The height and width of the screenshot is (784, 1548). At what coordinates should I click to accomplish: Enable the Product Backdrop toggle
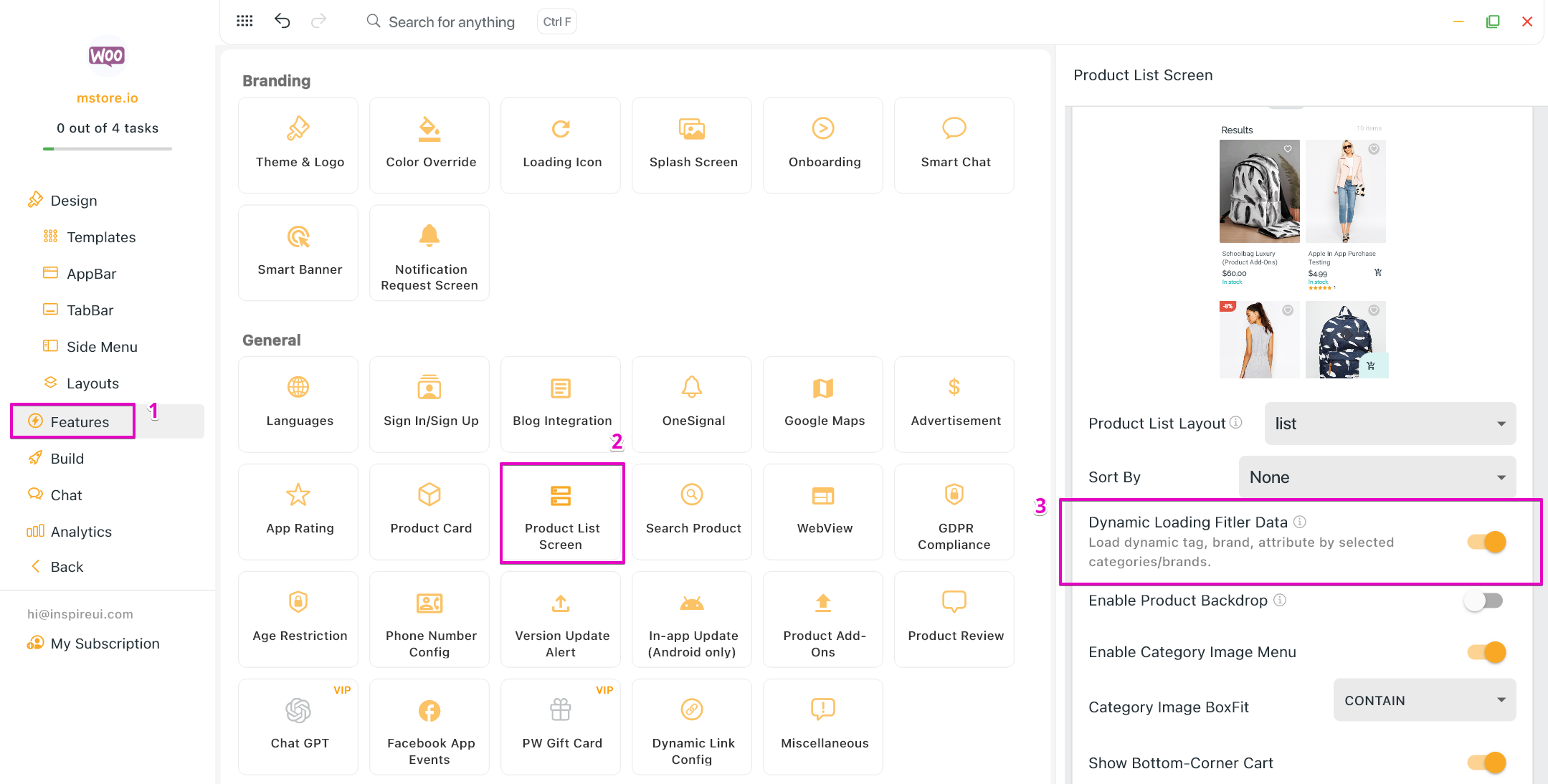[x=1483, y=601]
